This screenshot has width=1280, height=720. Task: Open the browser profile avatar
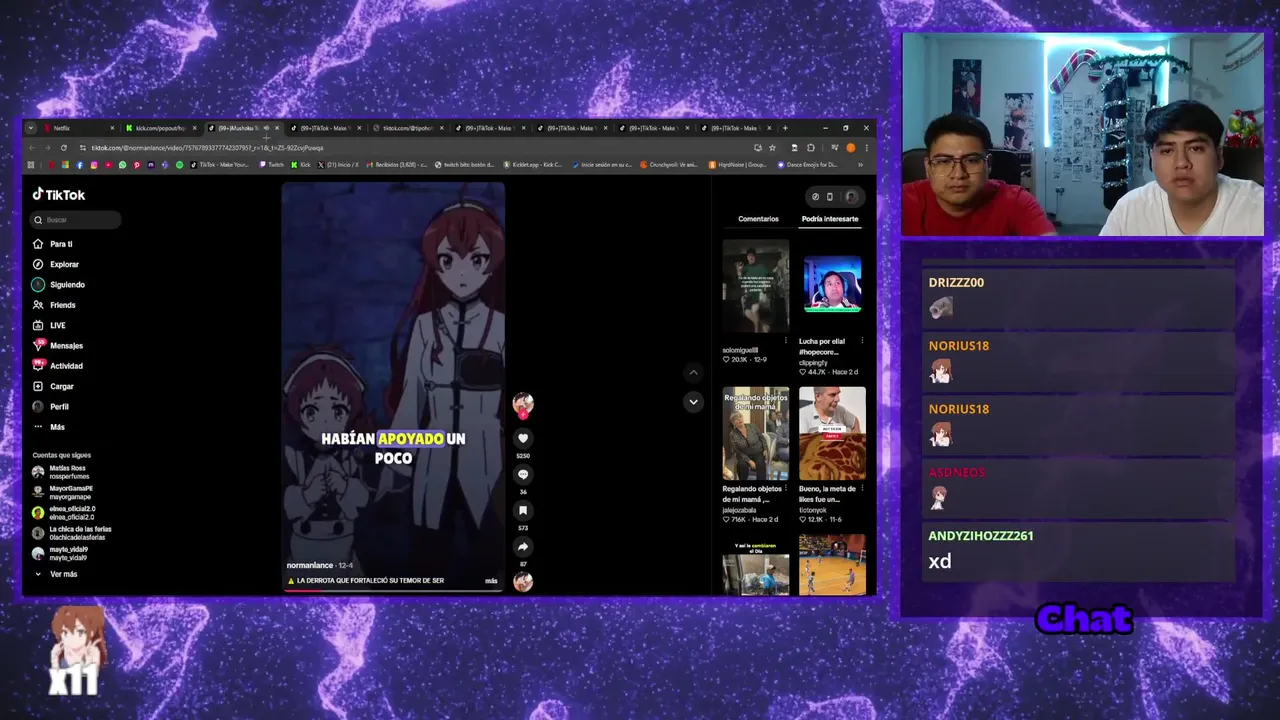851,148
